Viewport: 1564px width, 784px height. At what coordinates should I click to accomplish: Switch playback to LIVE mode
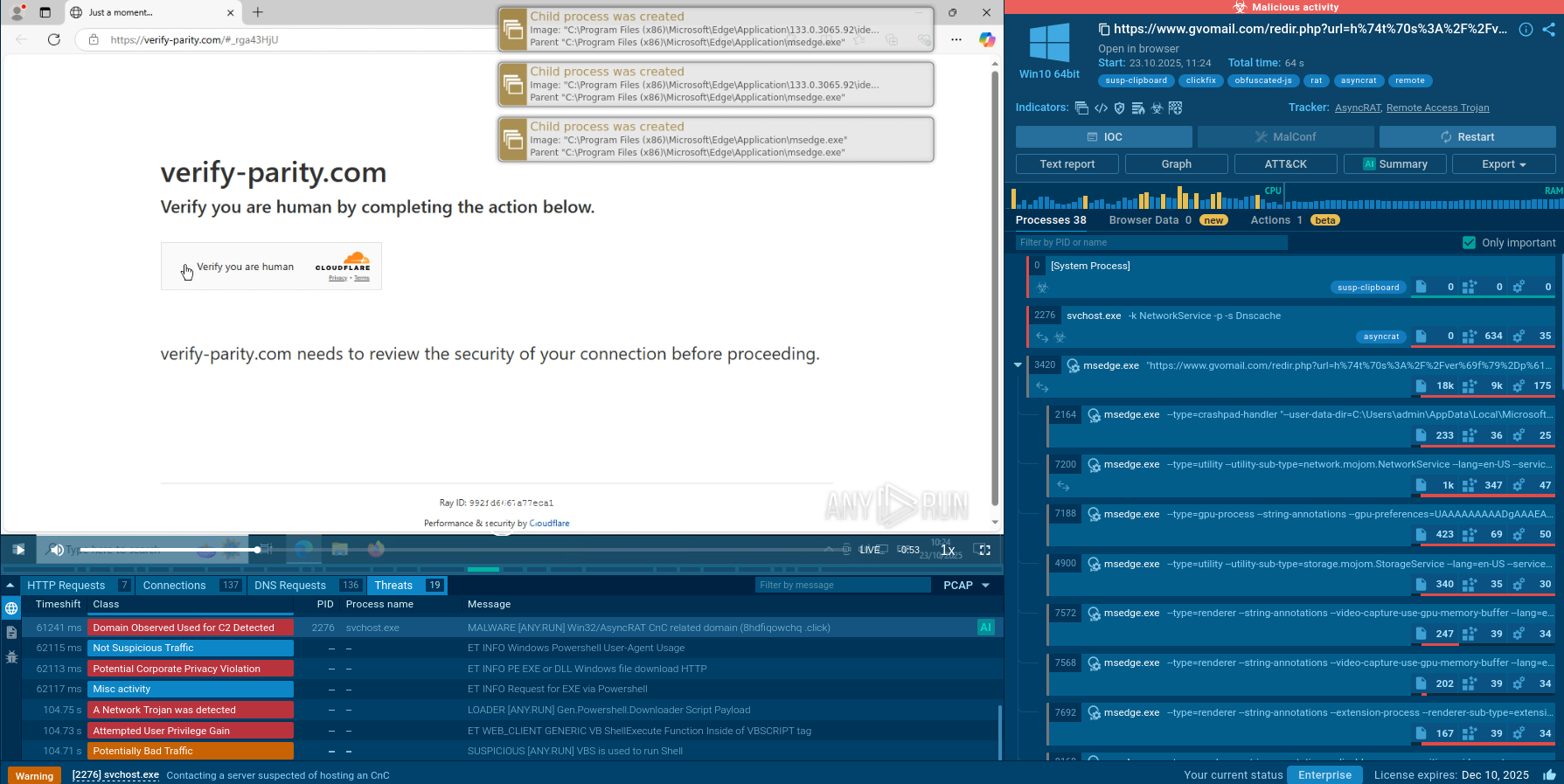pos(870,550)
